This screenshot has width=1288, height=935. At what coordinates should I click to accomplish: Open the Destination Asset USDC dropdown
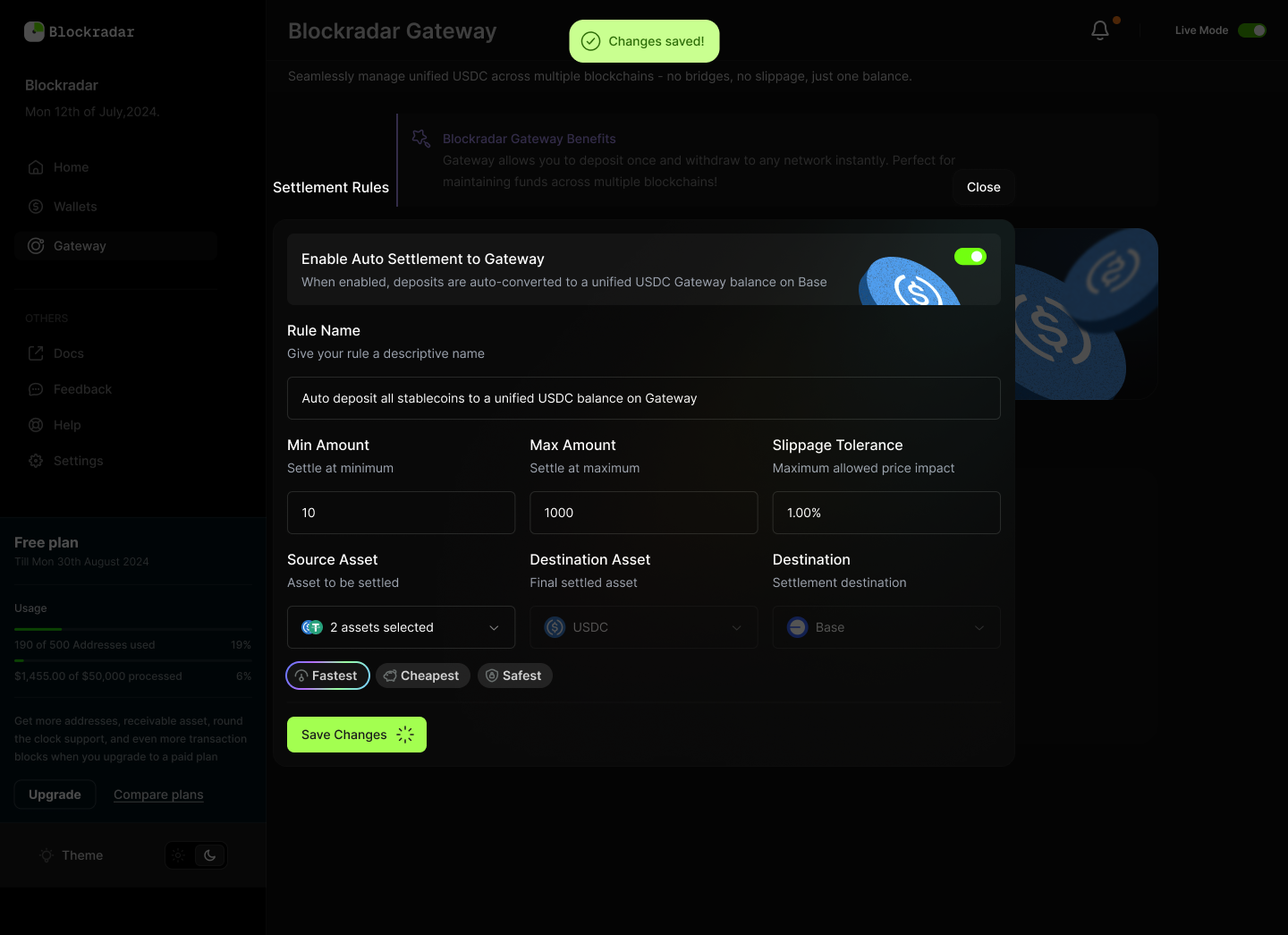click(x=644, y=627)
